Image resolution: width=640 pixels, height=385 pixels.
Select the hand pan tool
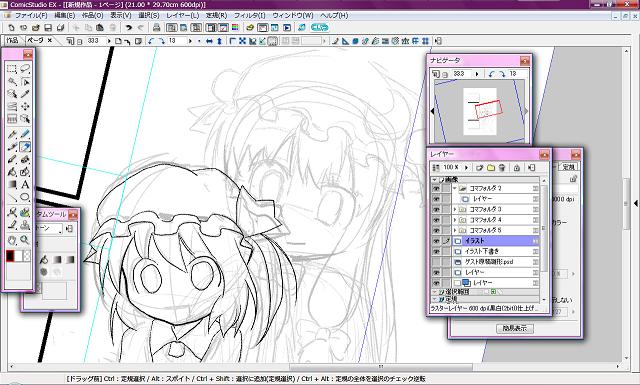coord(12,240)
